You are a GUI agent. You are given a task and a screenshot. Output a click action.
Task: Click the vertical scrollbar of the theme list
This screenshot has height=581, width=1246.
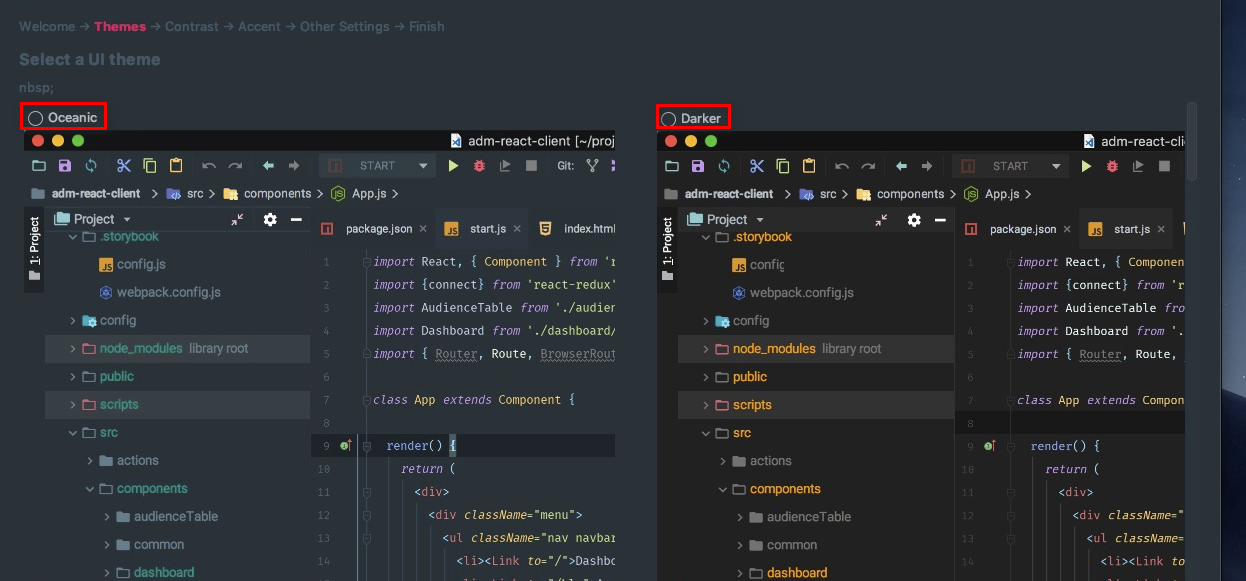coord(1192,141)
